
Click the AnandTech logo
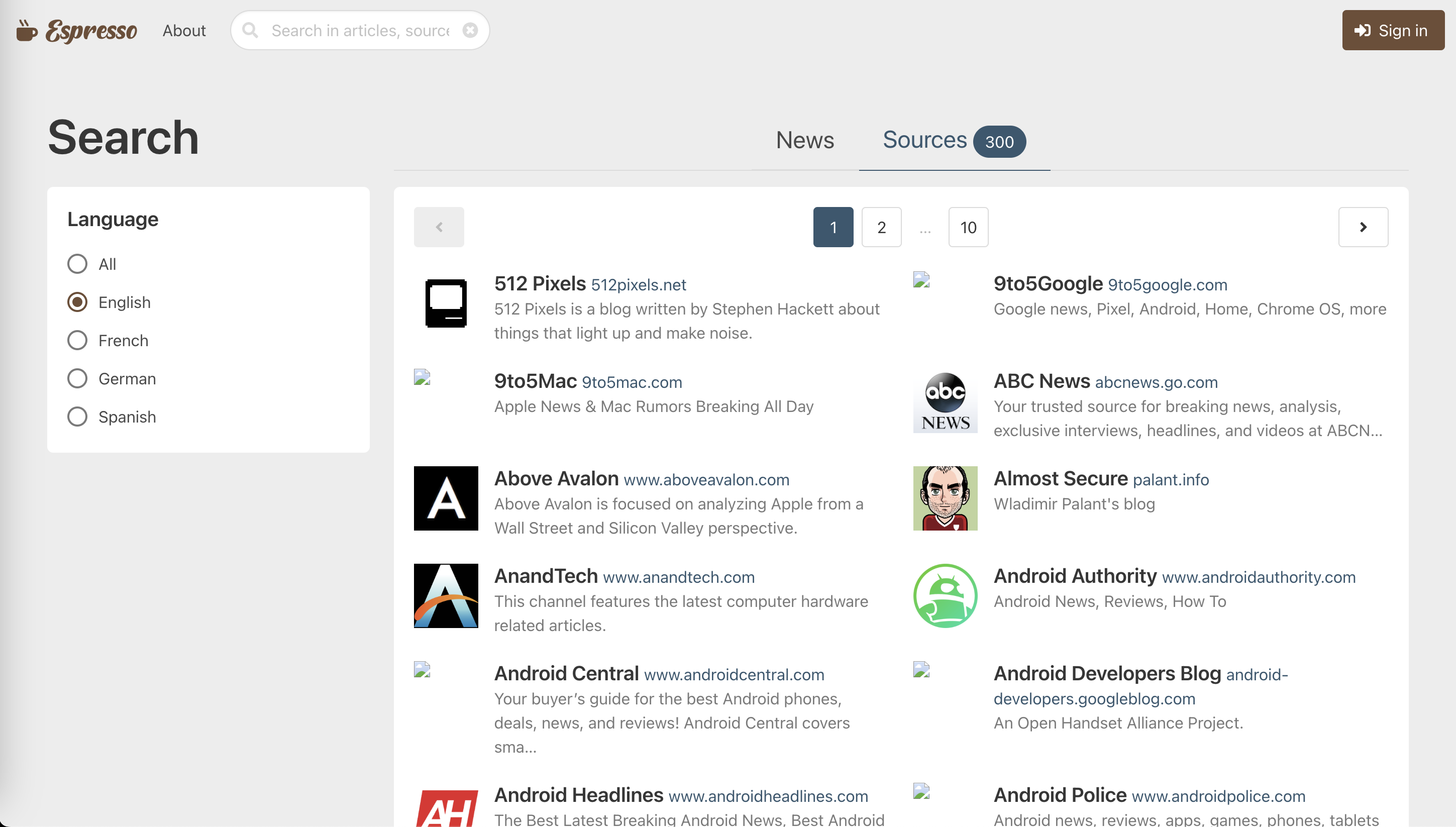click(x=446, y=595)
